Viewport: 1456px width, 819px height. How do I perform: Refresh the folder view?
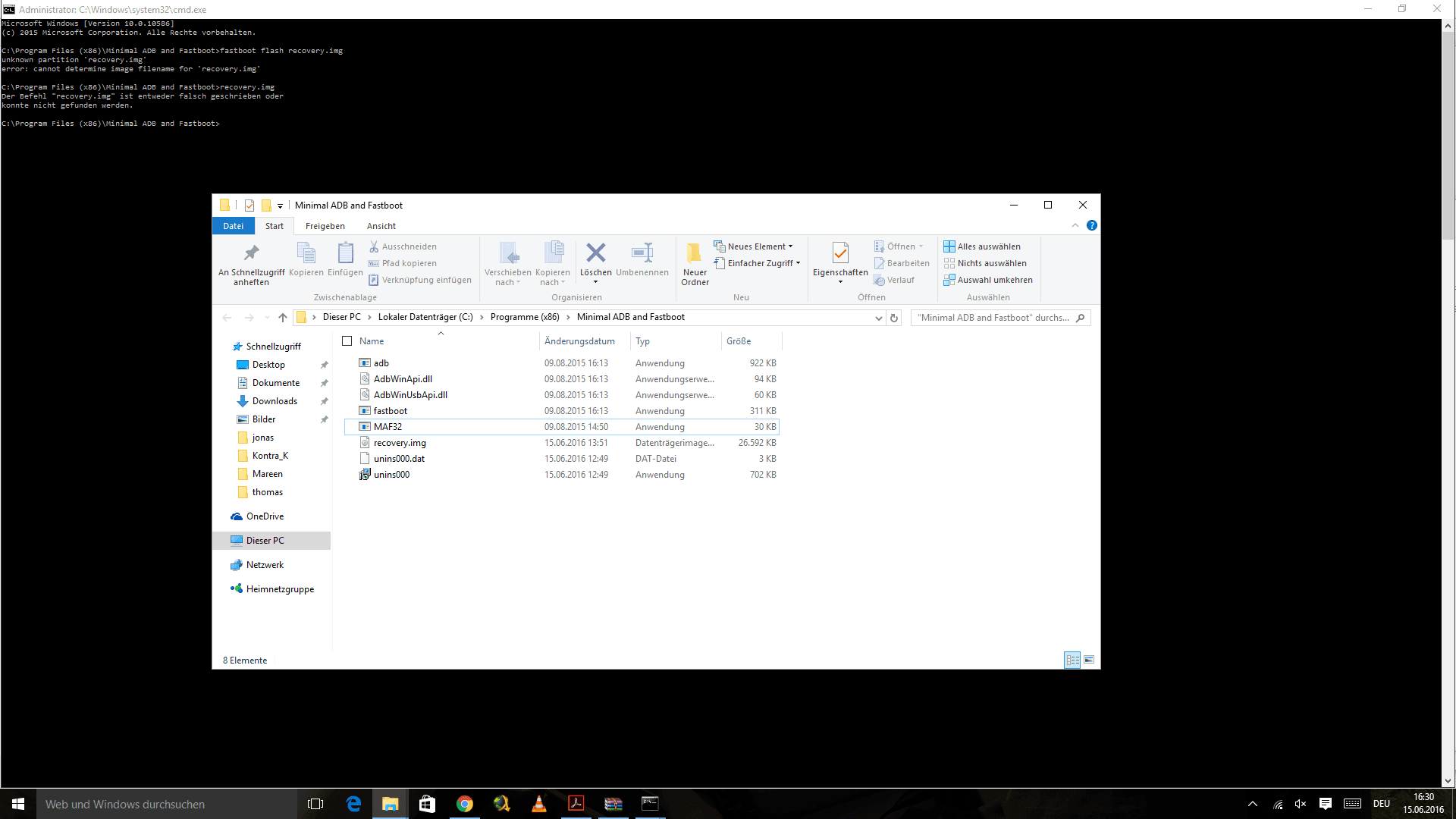[x=894, y=318]
